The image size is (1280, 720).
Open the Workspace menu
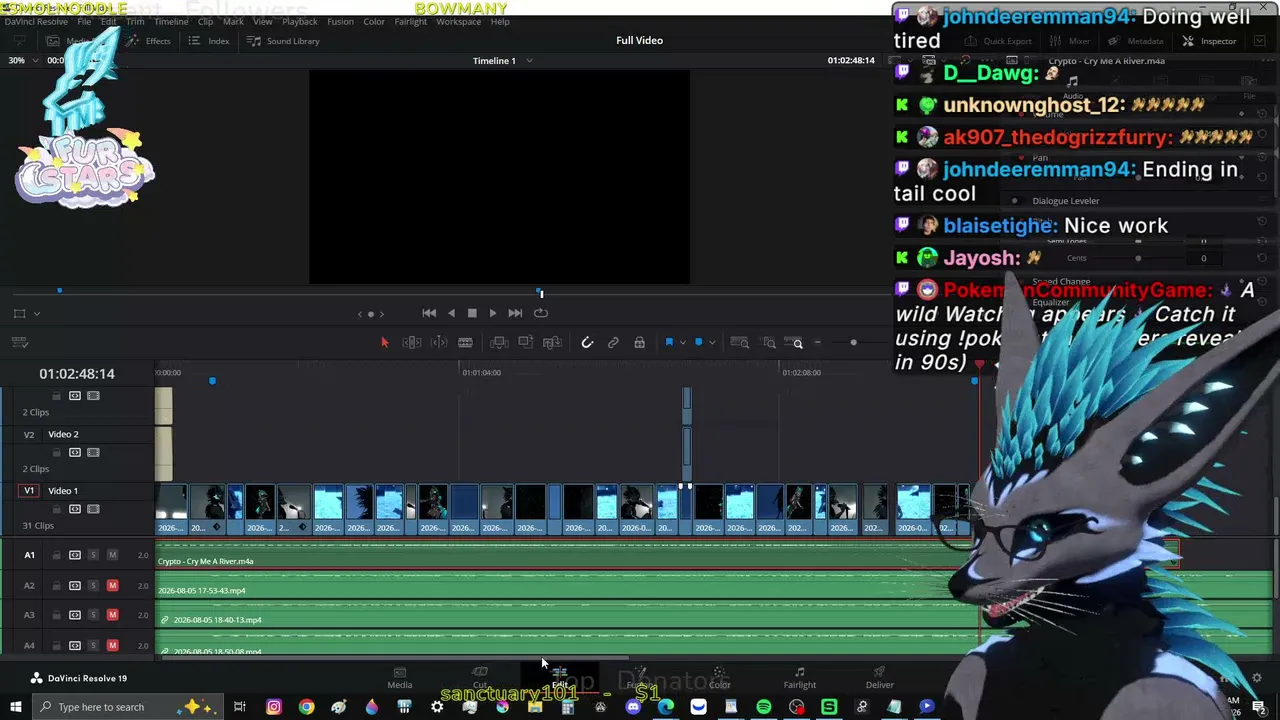[458, 21]
